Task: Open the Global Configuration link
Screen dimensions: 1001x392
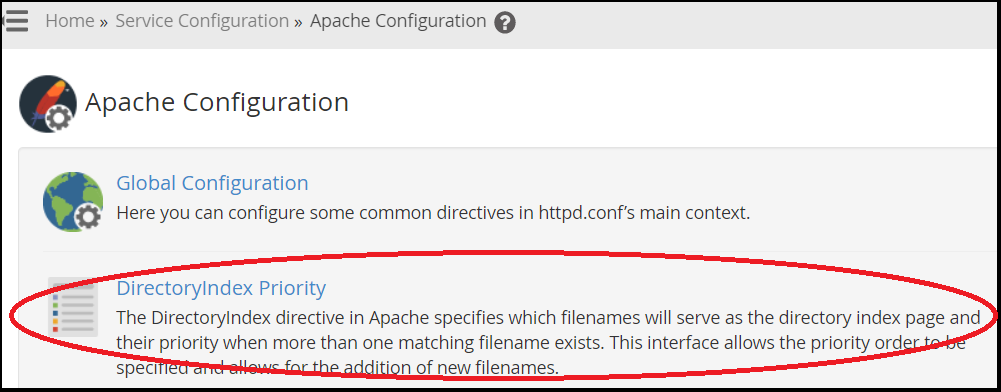Action: [212, 183]
